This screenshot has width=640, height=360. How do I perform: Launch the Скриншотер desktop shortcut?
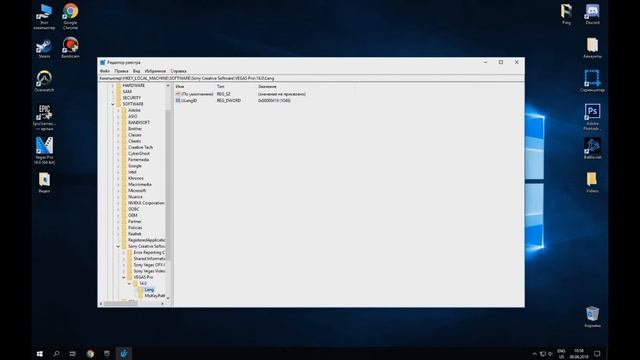592,80
